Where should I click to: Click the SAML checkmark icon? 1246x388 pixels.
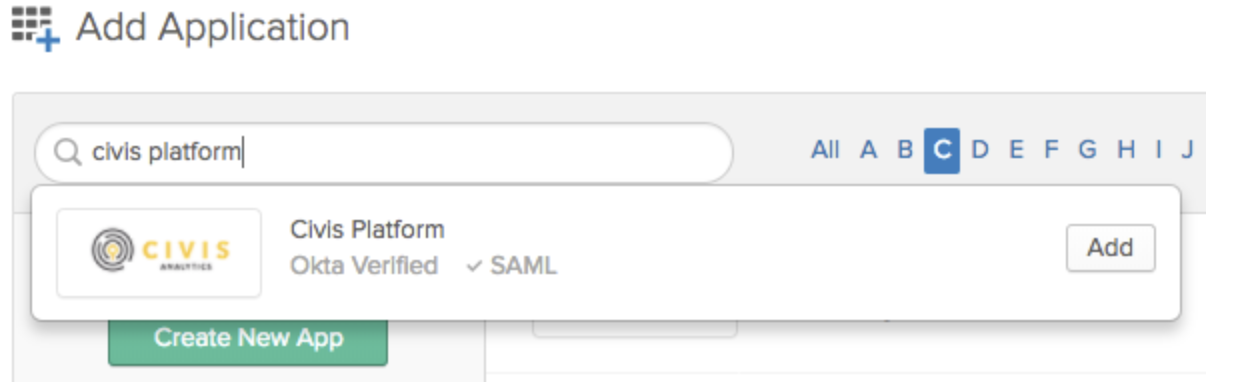pos(475,266)
